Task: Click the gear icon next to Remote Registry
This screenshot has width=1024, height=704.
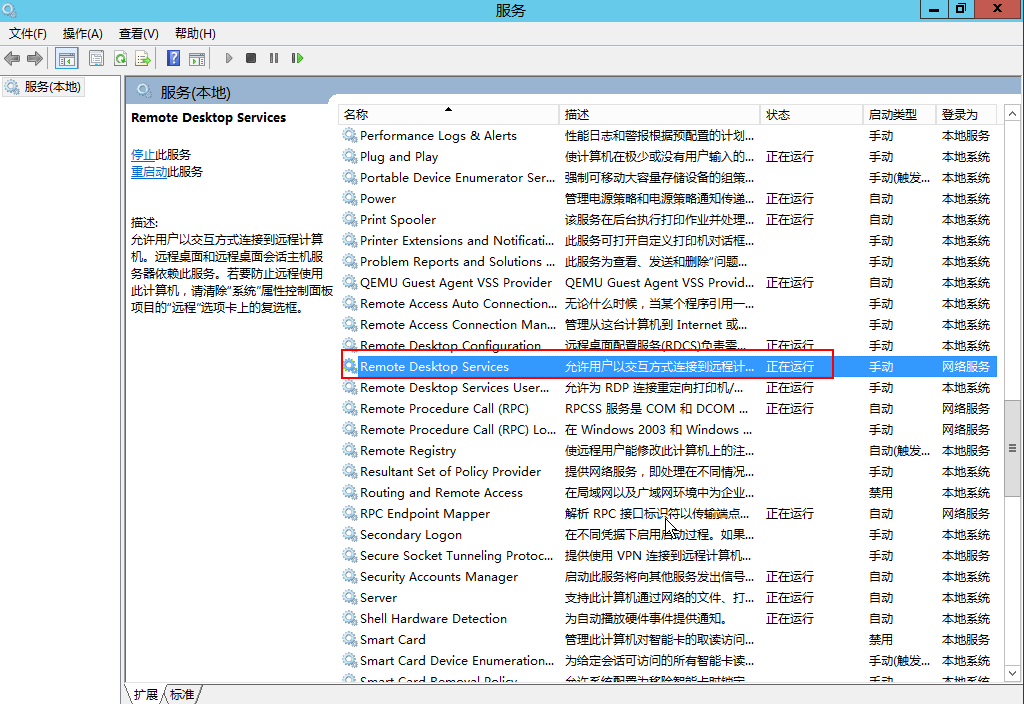Action: pyautogui.click(x=350, y=450)
